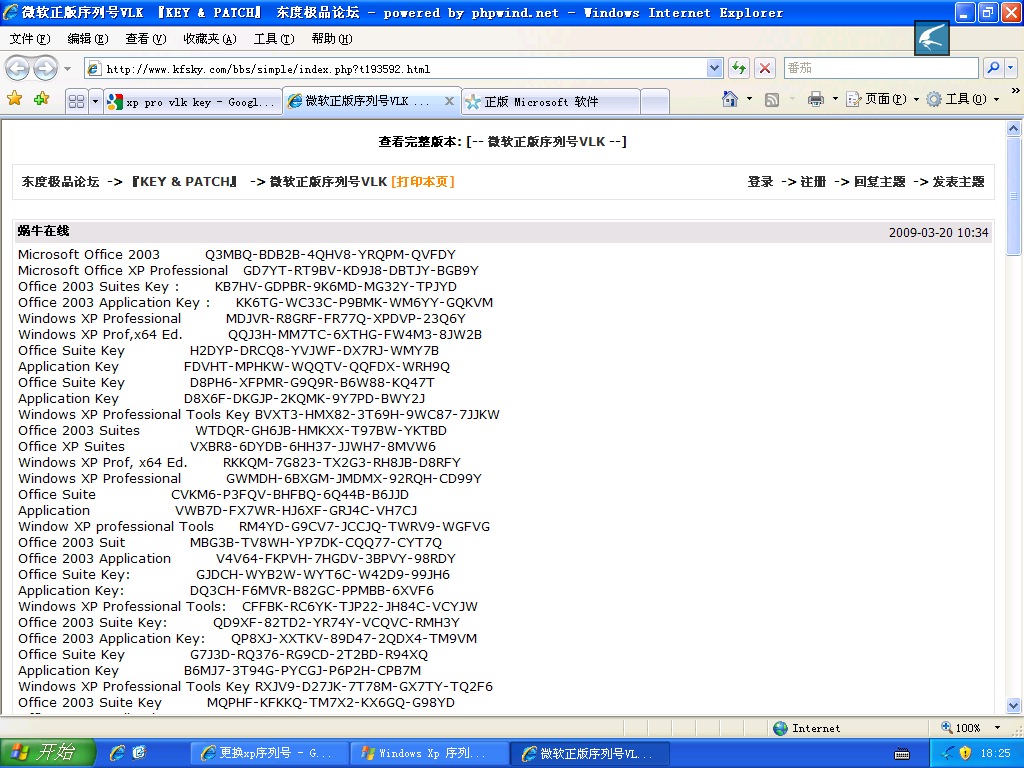The height and width of the screenshot is (768, 1024).
Task: Switch to the 正版 Microsoft 软件 tab
Action: [551, 102]
